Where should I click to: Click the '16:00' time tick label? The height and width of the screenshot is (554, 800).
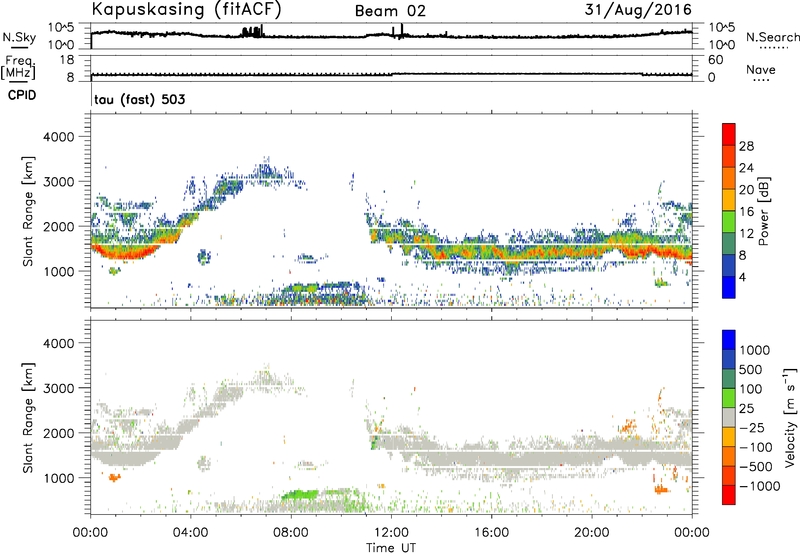click(491, 533)
